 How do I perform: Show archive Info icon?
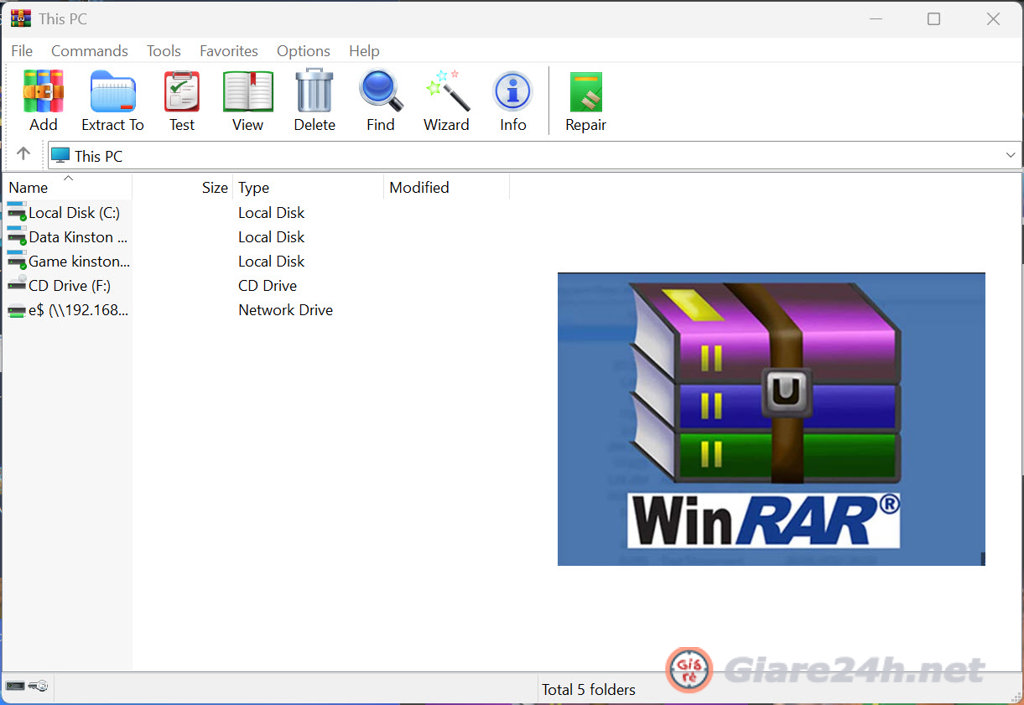point(513,92)
